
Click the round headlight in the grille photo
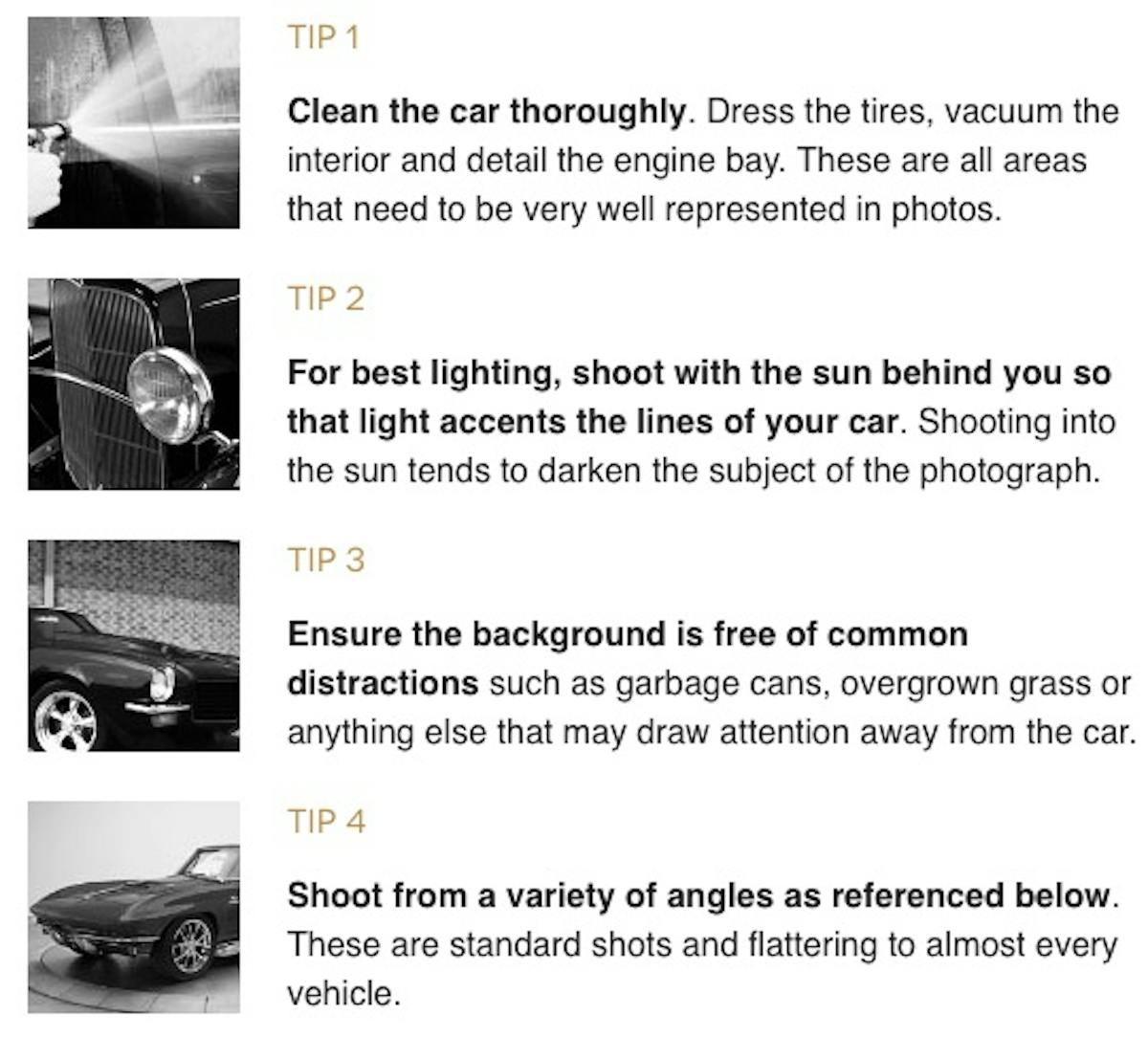tap(168, 392)
